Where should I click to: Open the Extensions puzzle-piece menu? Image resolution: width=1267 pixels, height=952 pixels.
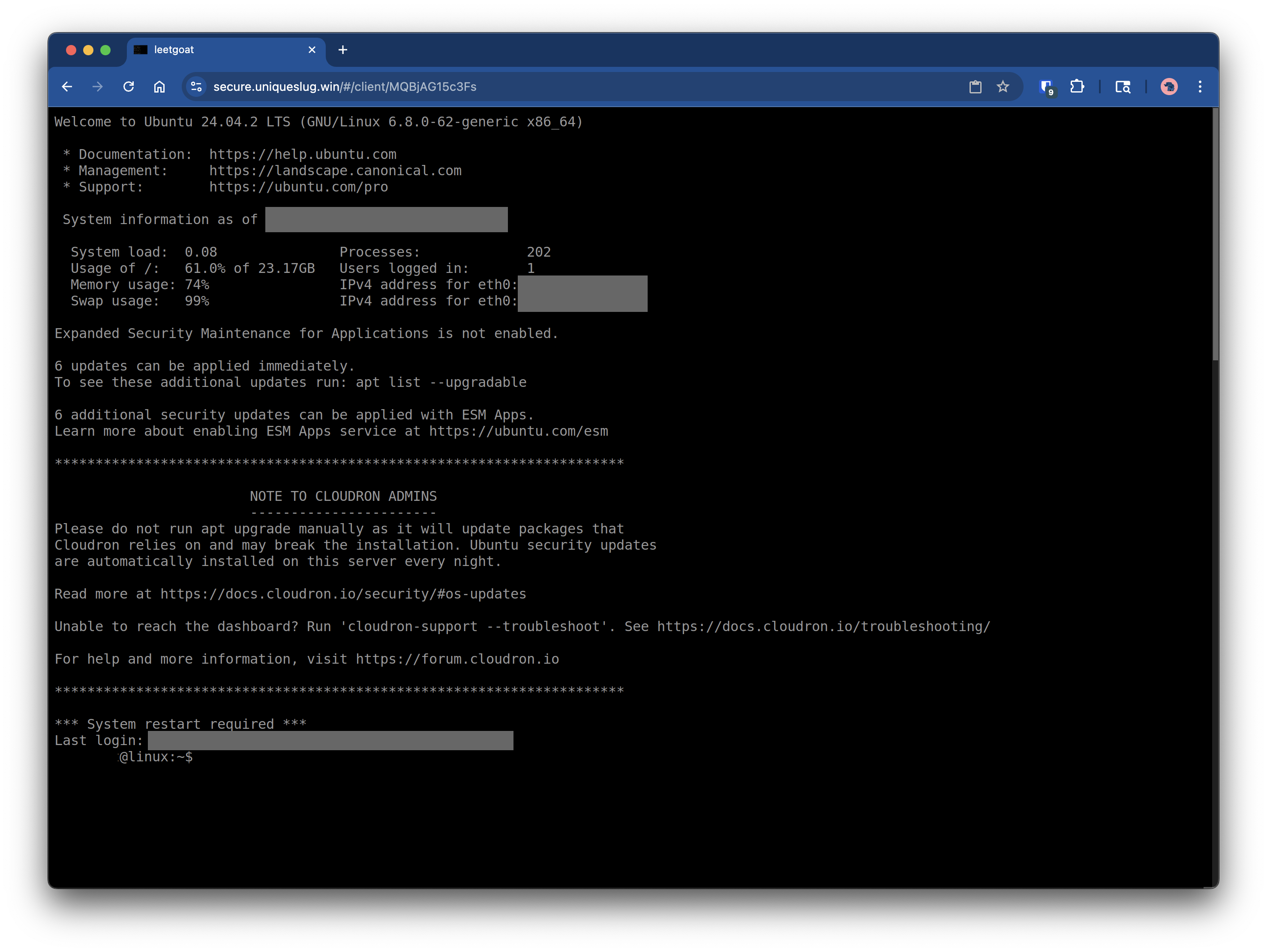point(1077,87)
